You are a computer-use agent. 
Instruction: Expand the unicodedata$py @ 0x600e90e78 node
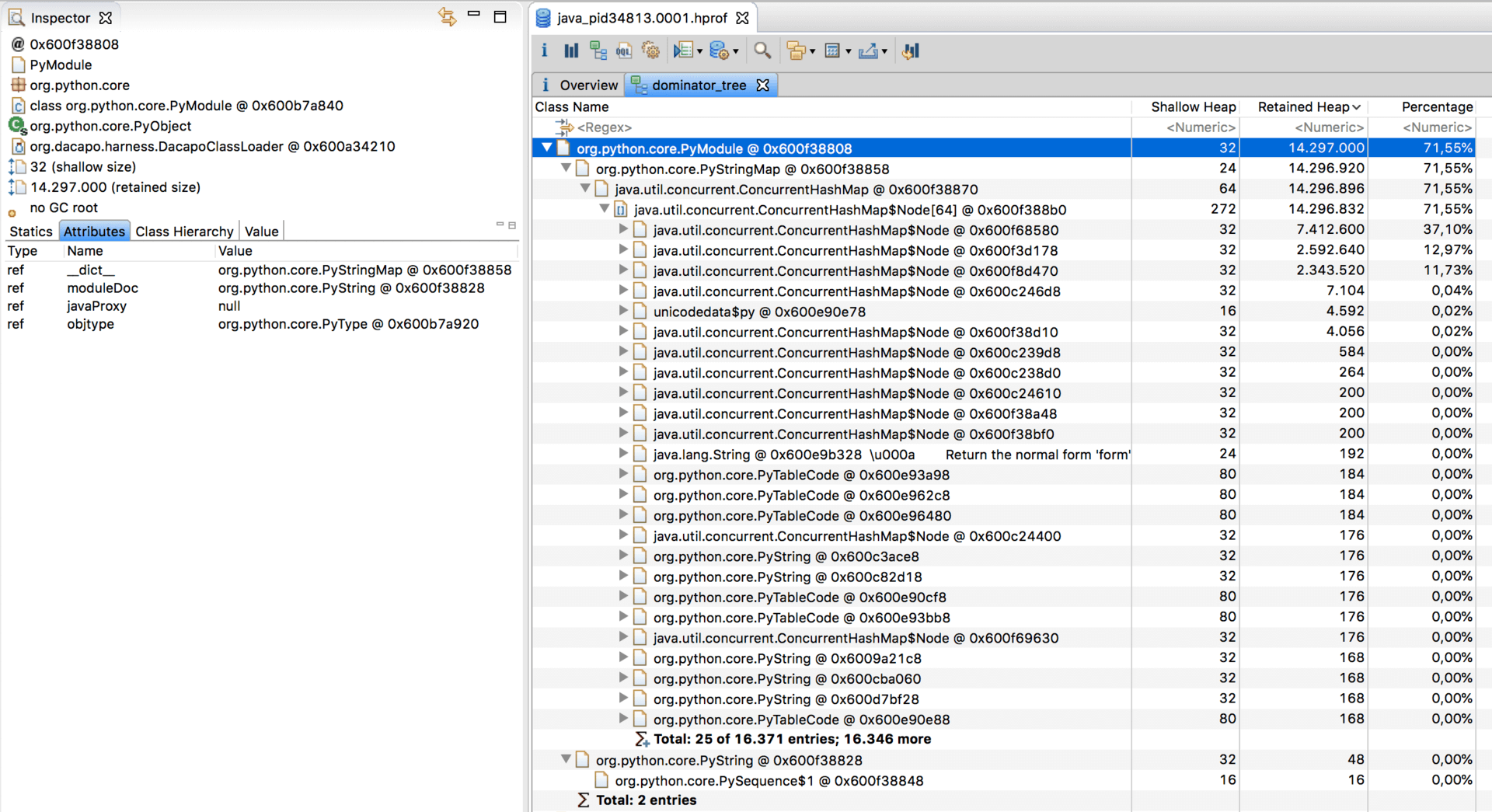623,311
